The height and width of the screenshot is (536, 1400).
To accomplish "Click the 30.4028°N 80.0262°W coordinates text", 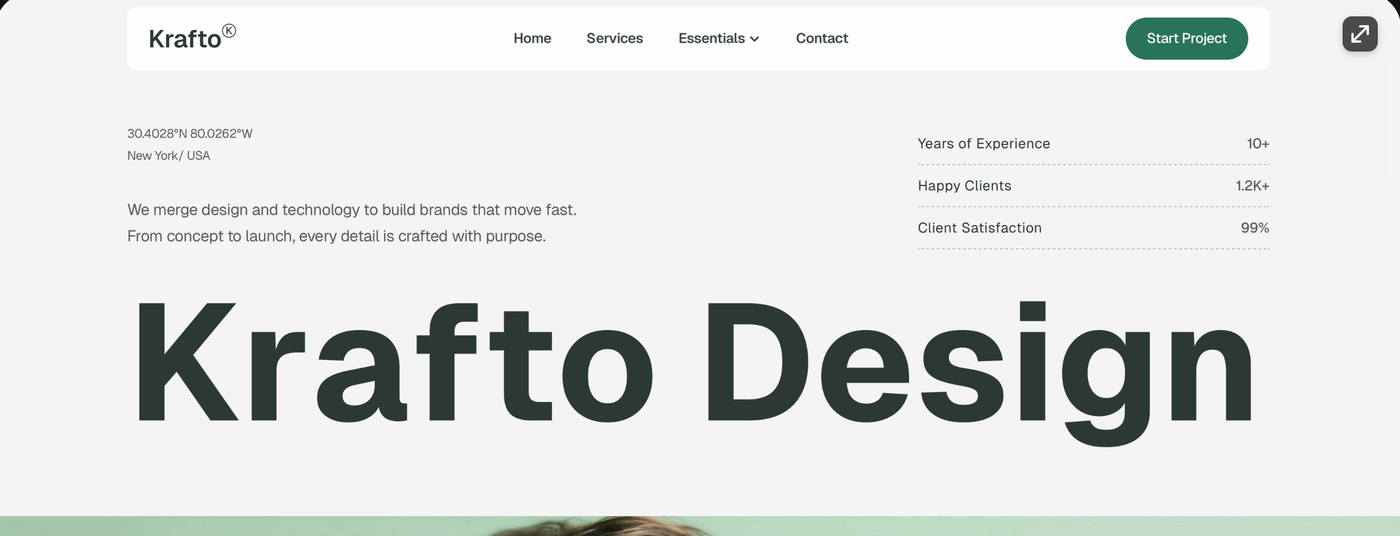I will [190, 133].
